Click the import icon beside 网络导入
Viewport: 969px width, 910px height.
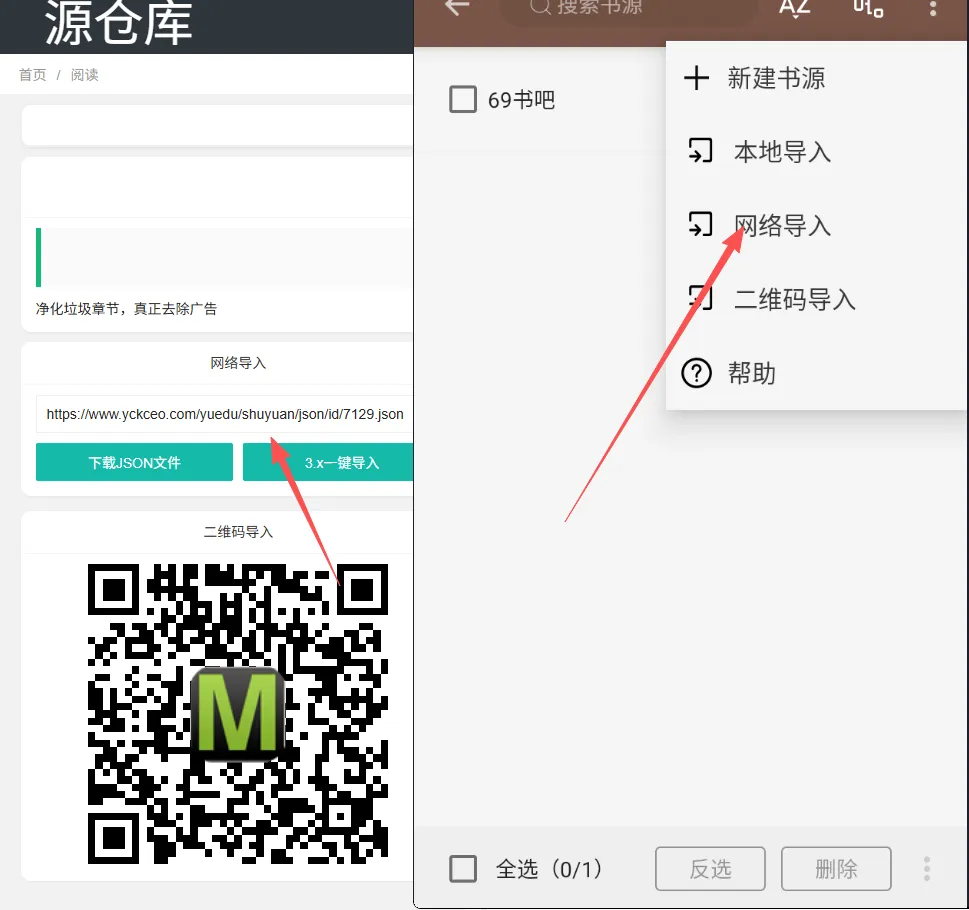click(x=700, y=224)
